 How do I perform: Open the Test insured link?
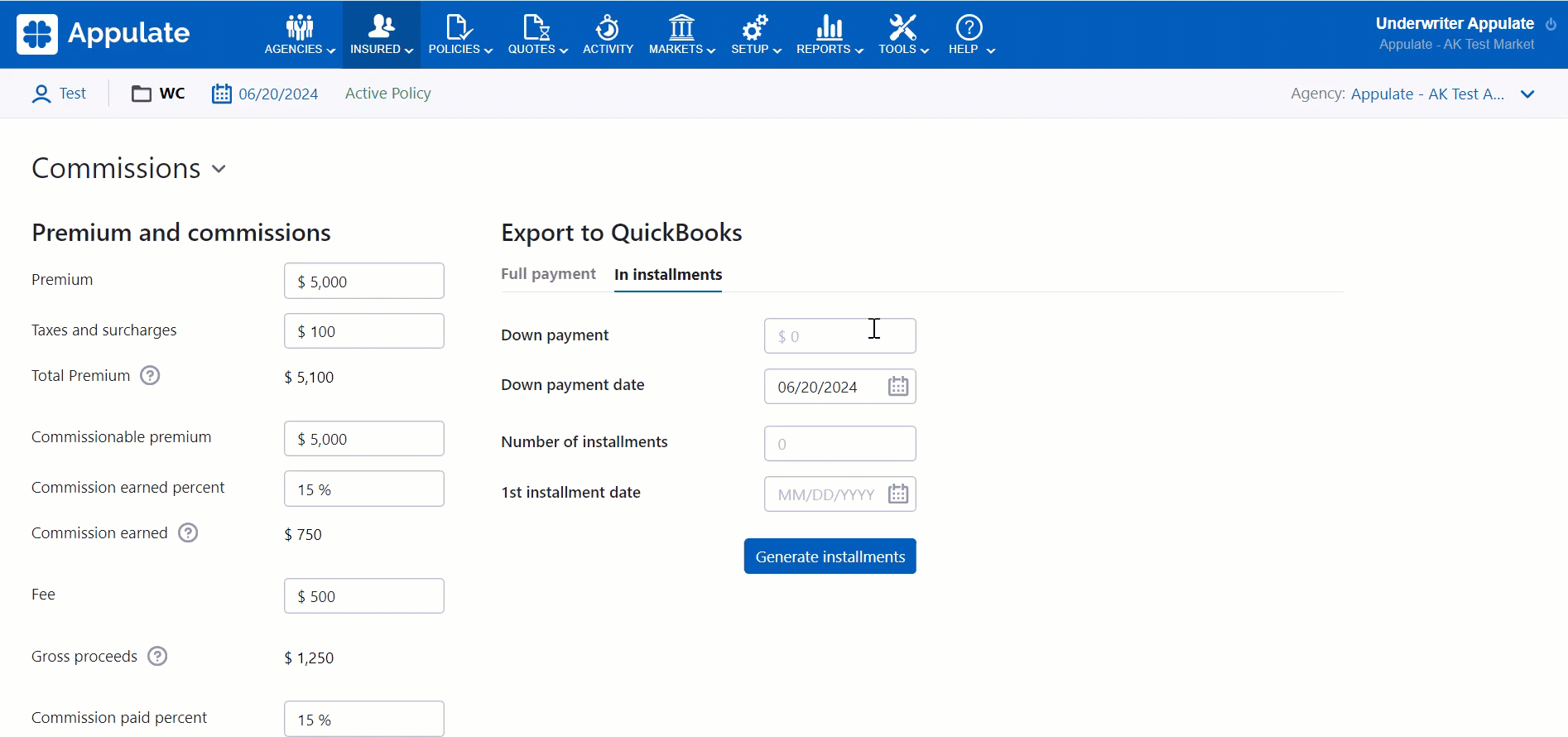[x=72, y=94]
